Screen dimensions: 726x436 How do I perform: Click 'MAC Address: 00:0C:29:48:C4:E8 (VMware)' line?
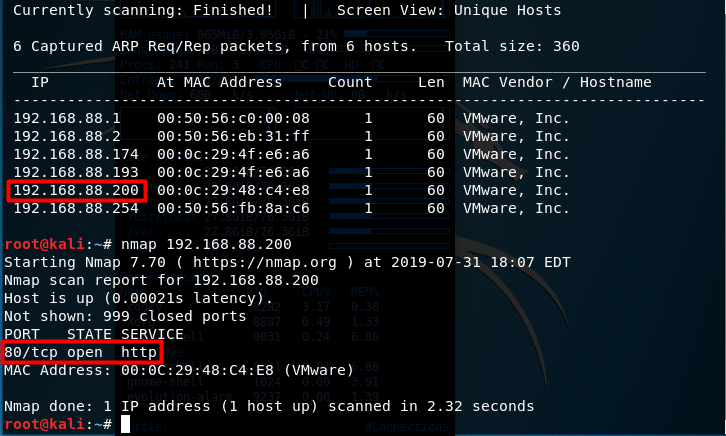(x=179, y=371)
